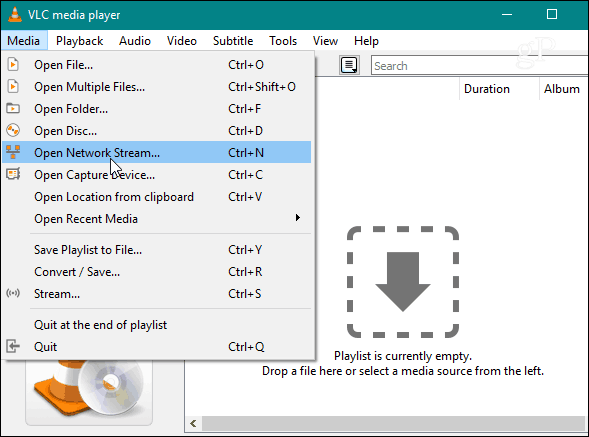Image resolution: width=589 pixels, height=437 pixels.
Task: Select the disc cone thumbnail in the sidebar
Action: click(89, 391)
